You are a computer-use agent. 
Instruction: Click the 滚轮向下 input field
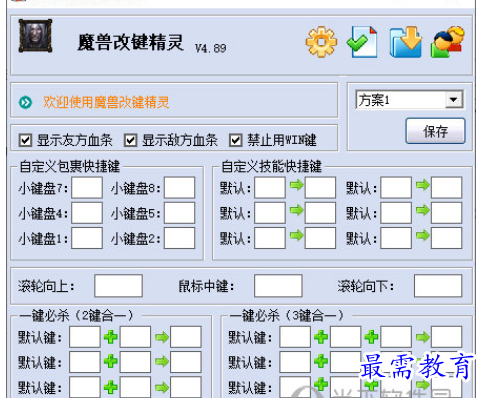438,286
